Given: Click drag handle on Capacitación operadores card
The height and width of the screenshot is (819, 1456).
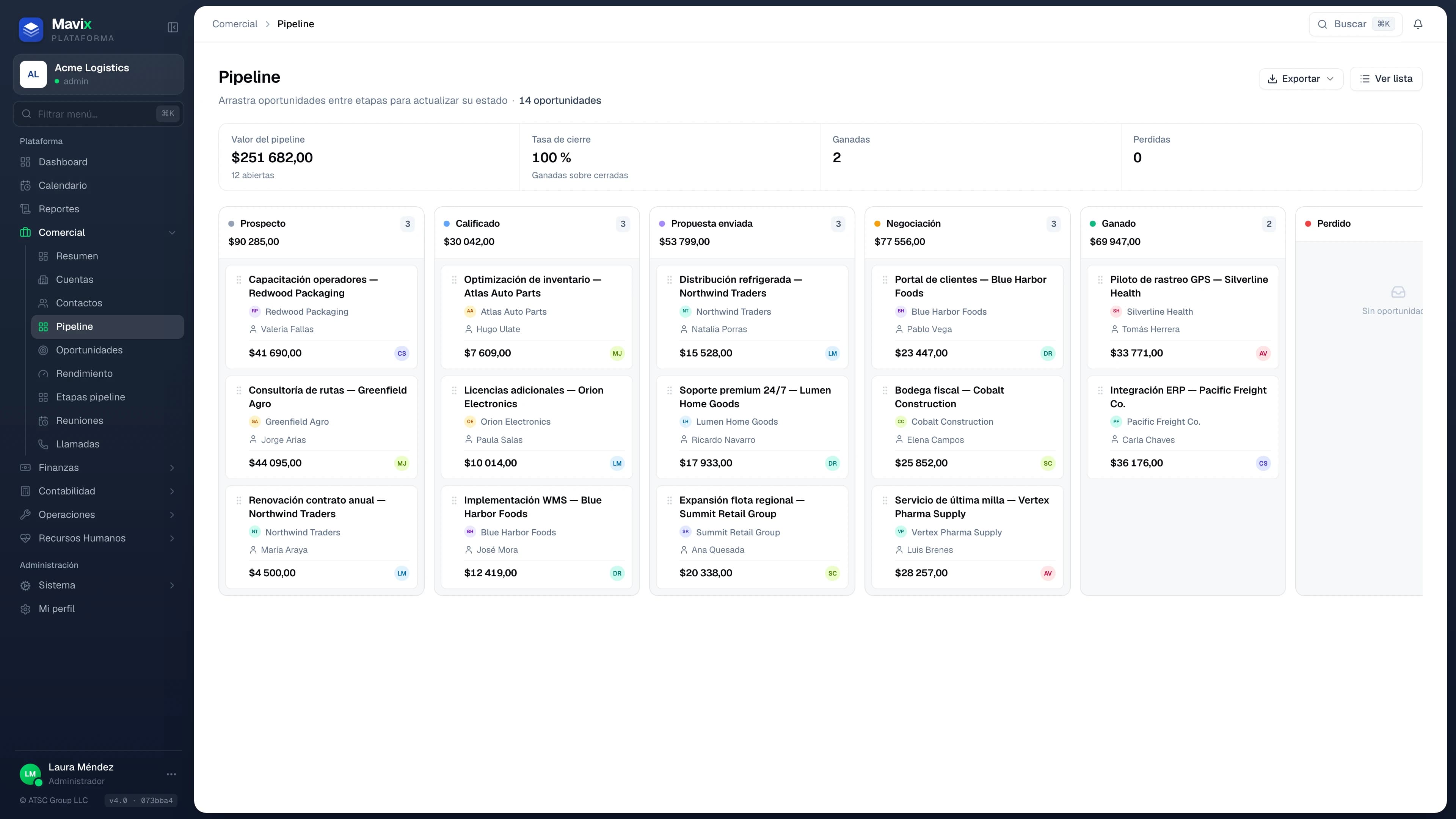Looking at the screenshot, I should tap(238, 280).
